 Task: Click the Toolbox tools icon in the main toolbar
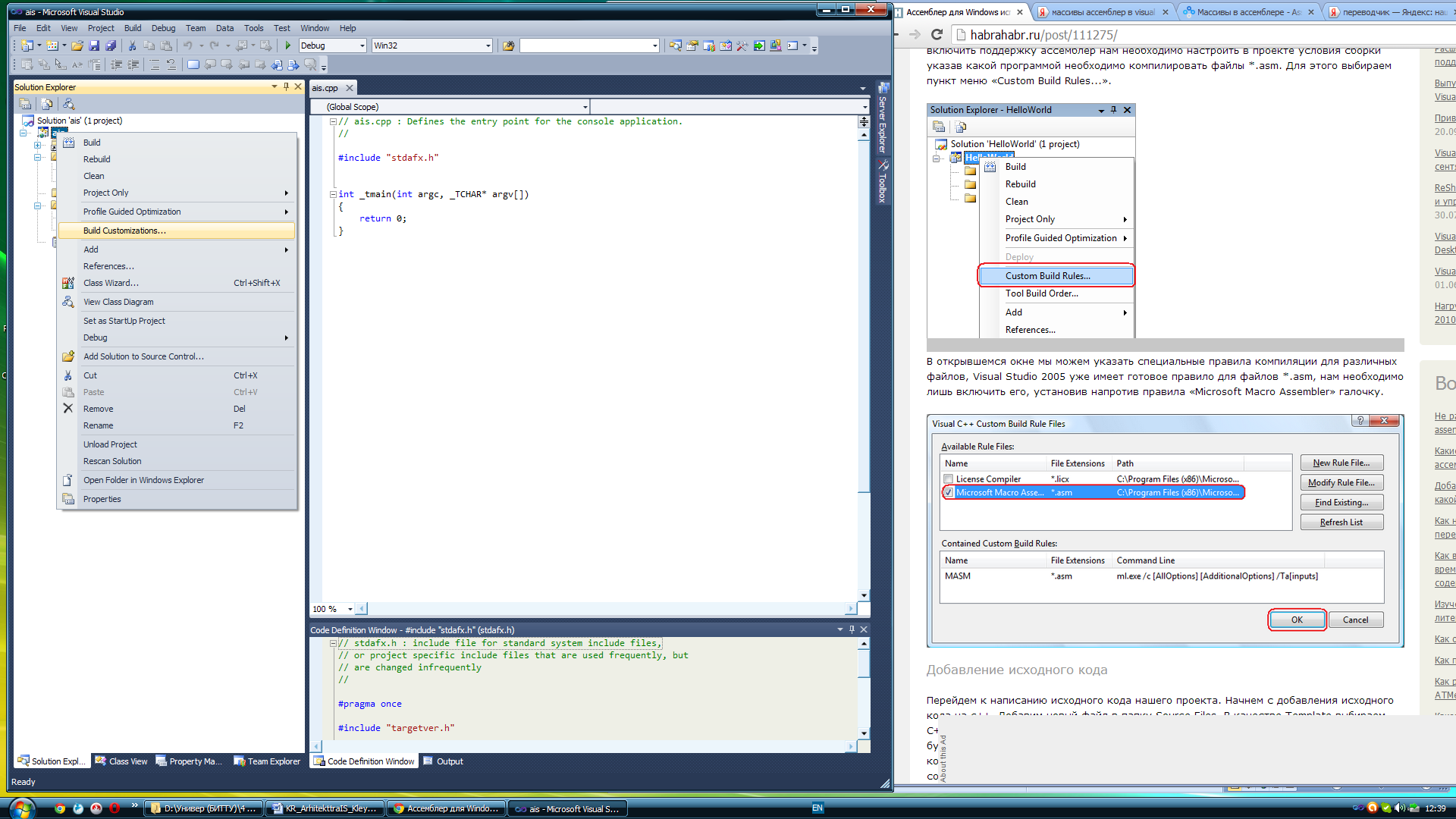(x=742, y=45)
